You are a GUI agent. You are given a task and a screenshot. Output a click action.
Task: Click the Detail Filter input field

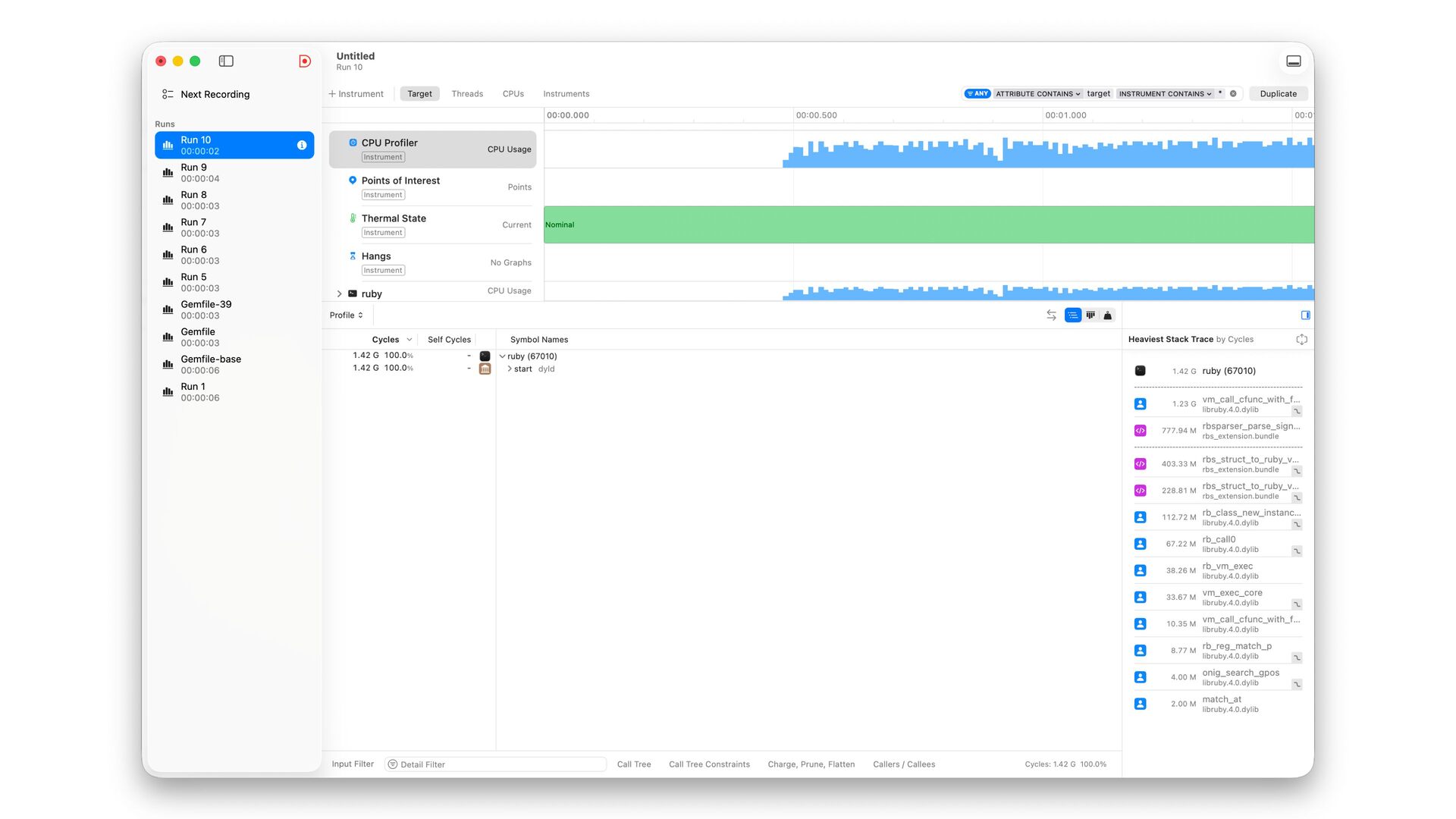(497, 764)
